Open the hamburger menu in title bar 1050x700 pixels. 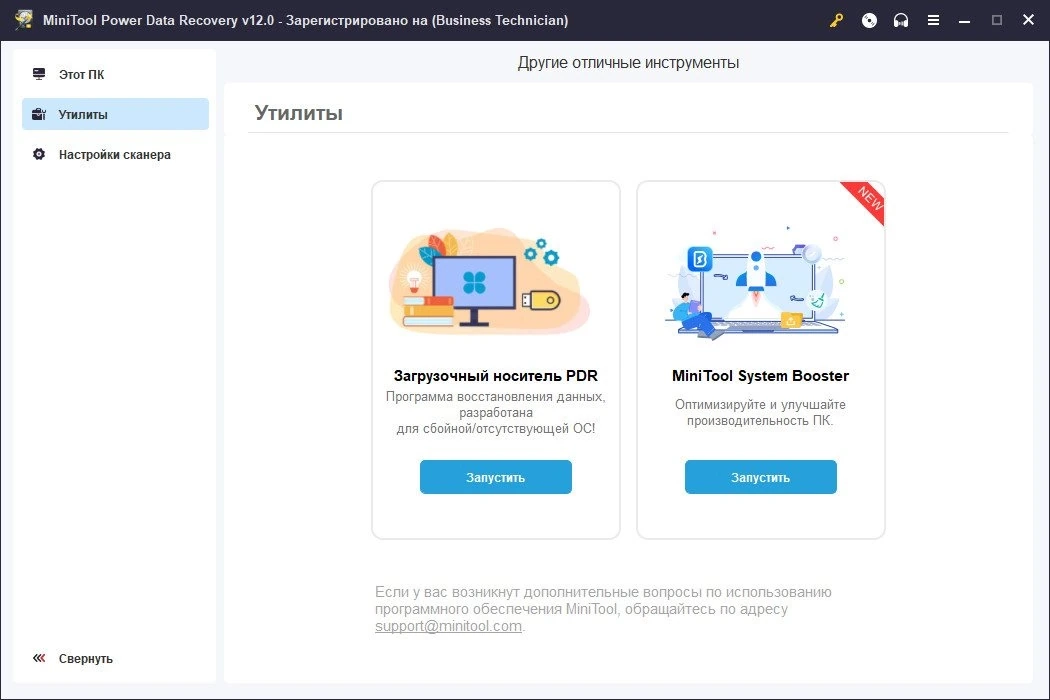point(933,20)
